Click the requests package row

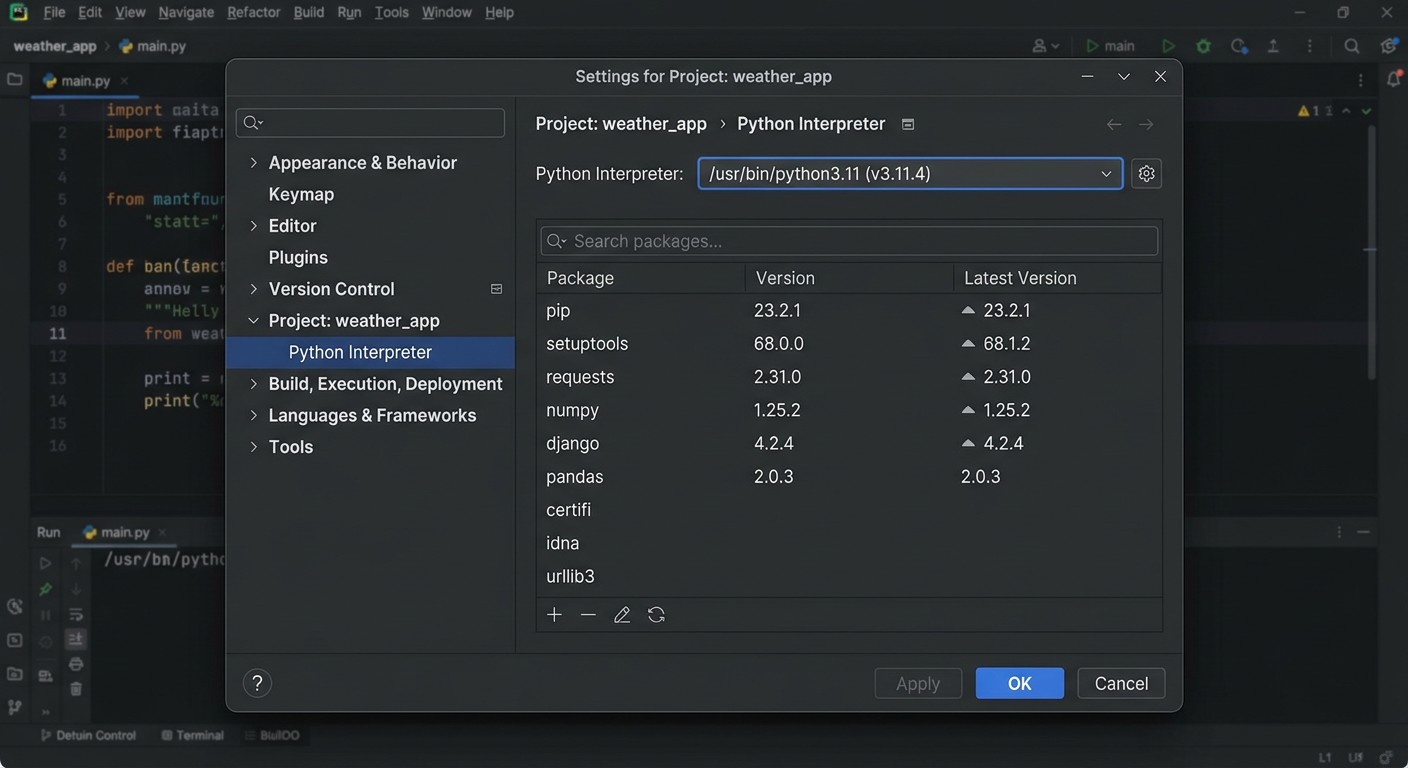point(849,377)
